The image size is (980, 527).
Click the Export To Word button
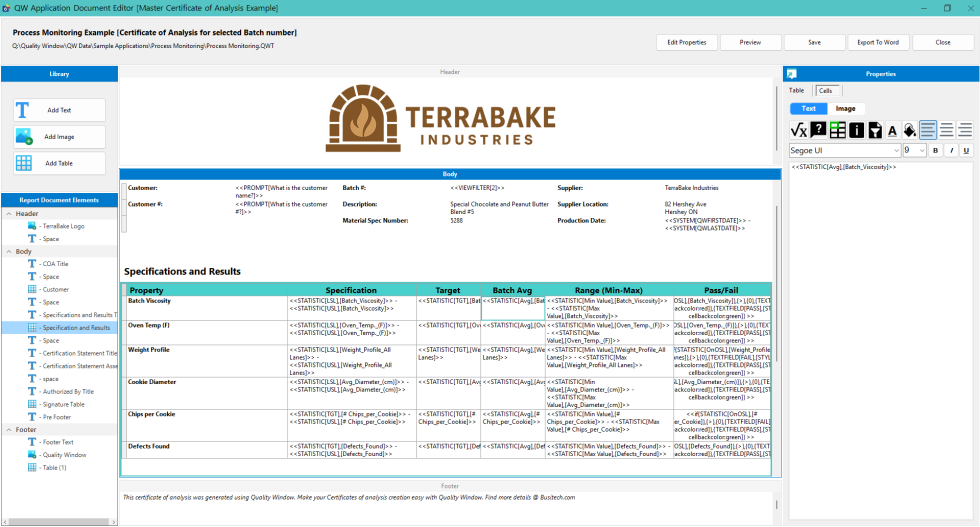(878, 42)
